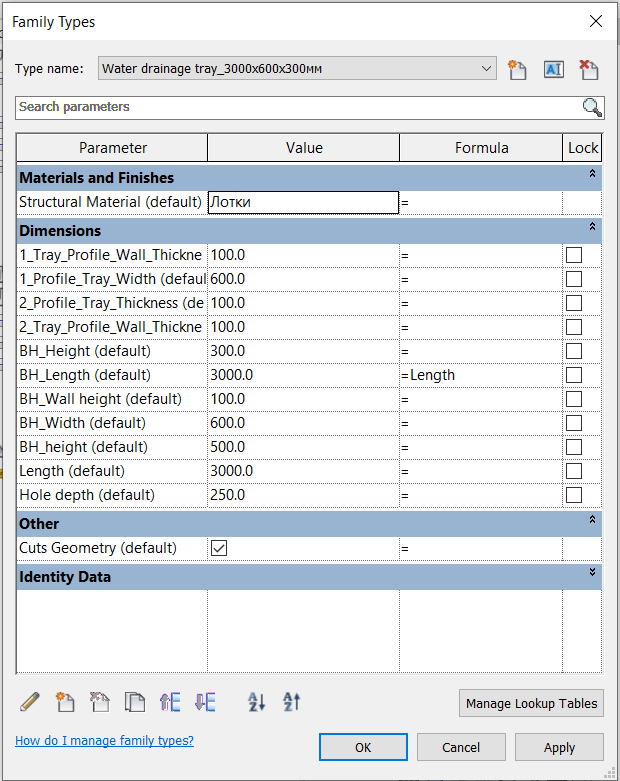This screenshot has width=620, height=781.
Task: Open the Type name dropdown
Action: [x=487, y=69]
